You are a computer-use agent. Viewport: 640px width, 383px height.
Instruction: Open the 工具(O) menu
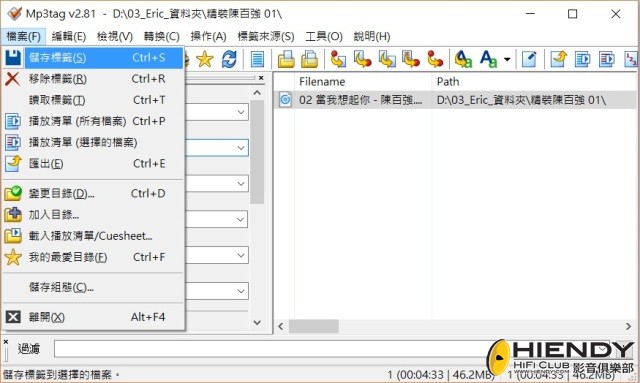(324, 36)
